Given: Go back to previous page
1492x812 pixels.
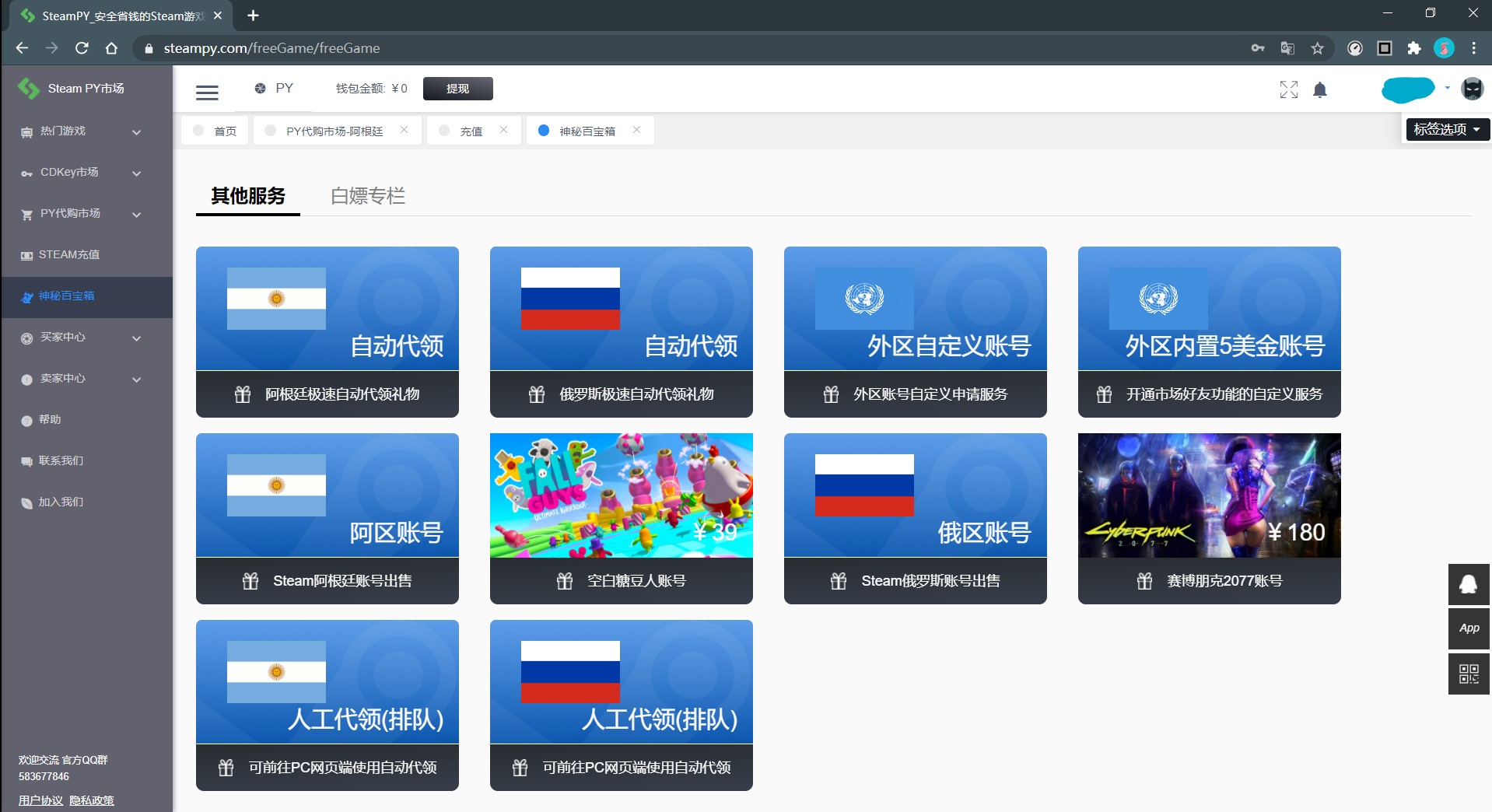Looking at the screenshot, I should click(22, 48).
